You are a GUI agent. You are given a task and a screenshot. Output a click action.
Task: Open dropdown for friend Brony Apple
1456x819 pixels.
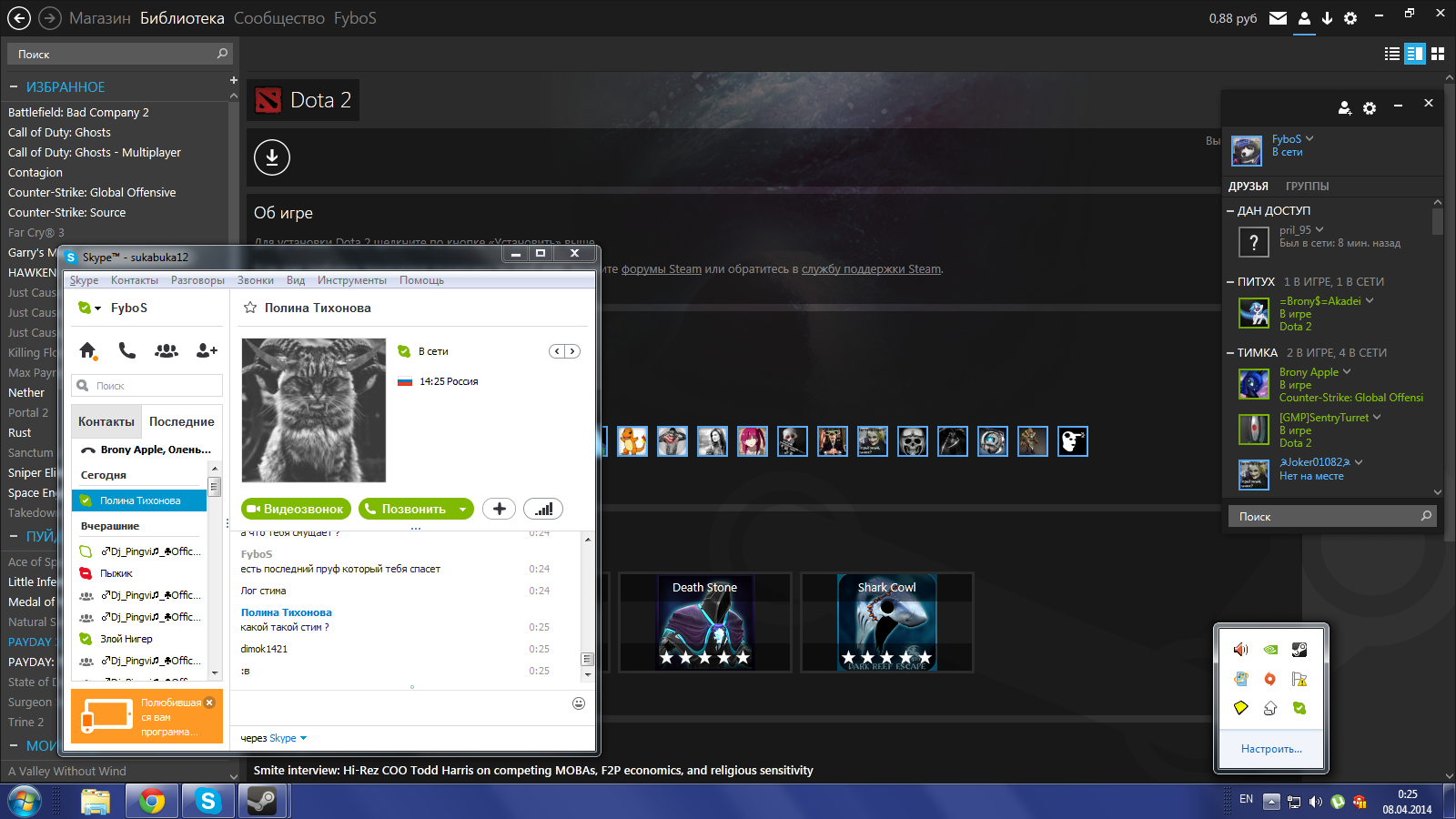click(1347, 371)
